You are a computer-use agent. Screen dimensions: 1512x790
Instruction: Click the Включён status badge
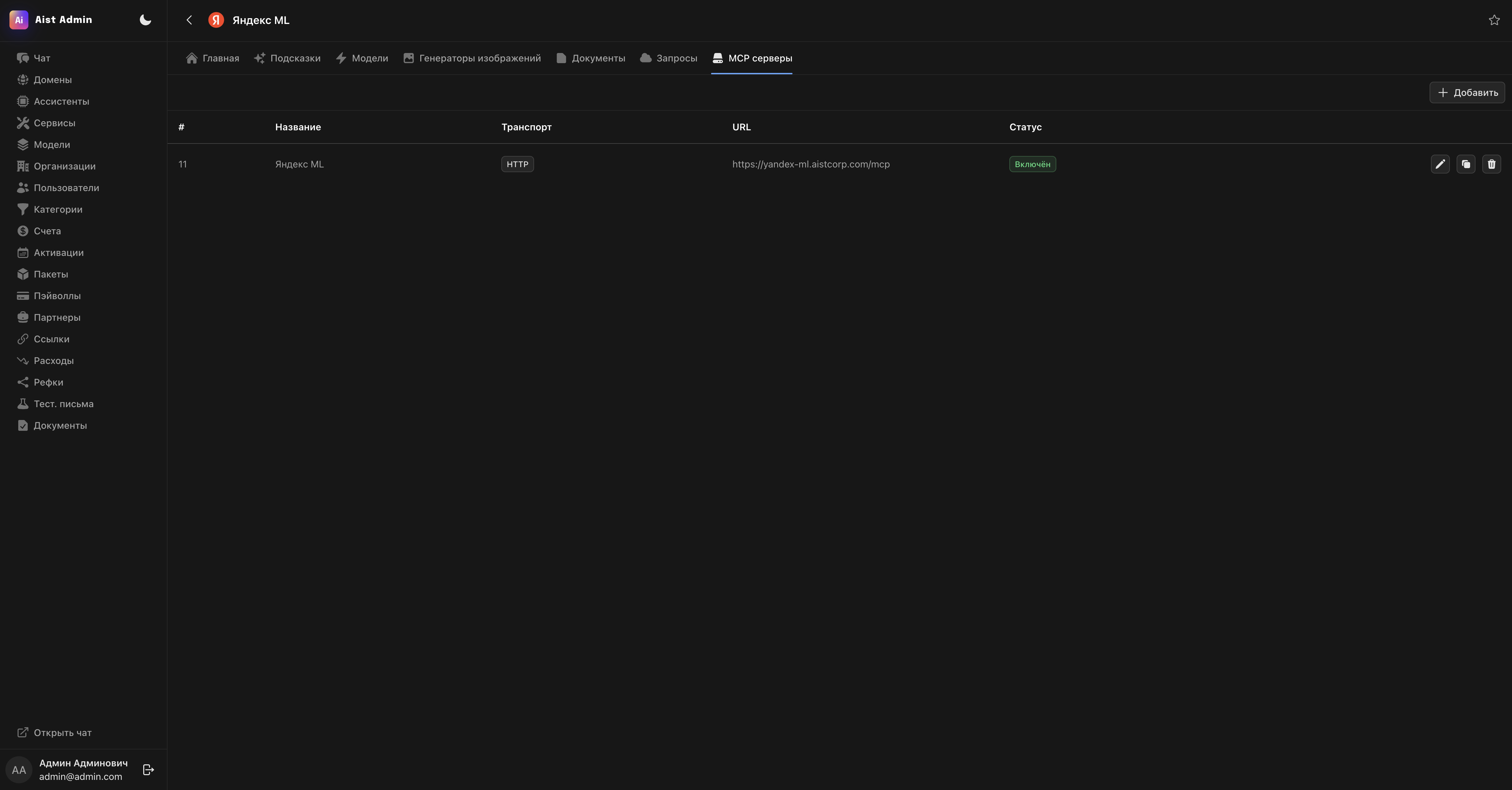tap(1032, 164)
